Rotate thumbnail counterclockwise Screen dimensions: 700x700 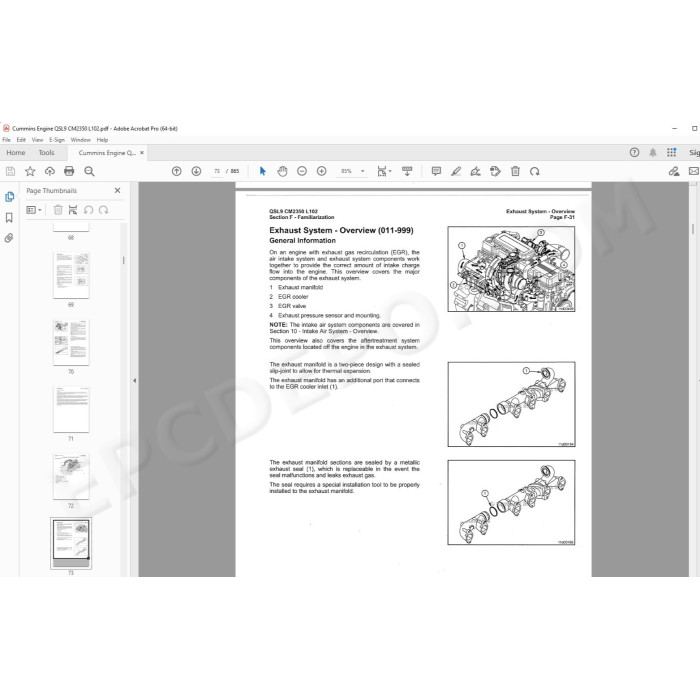click(88, 210)
